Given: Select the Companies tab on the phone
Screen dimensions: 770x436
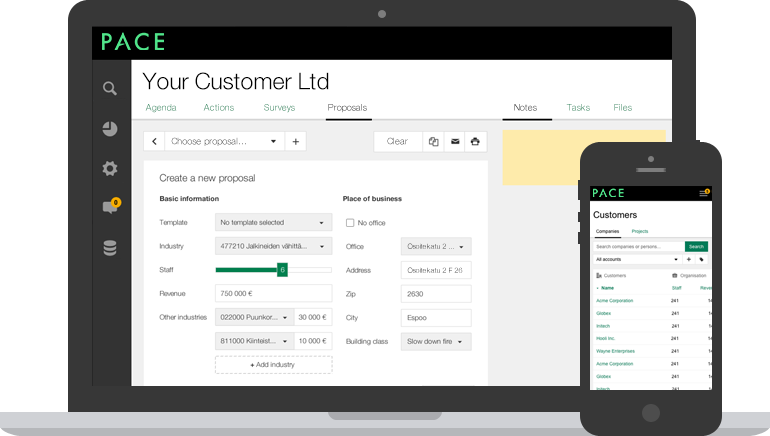Looking at the screenshot, I should coord(607,231).
